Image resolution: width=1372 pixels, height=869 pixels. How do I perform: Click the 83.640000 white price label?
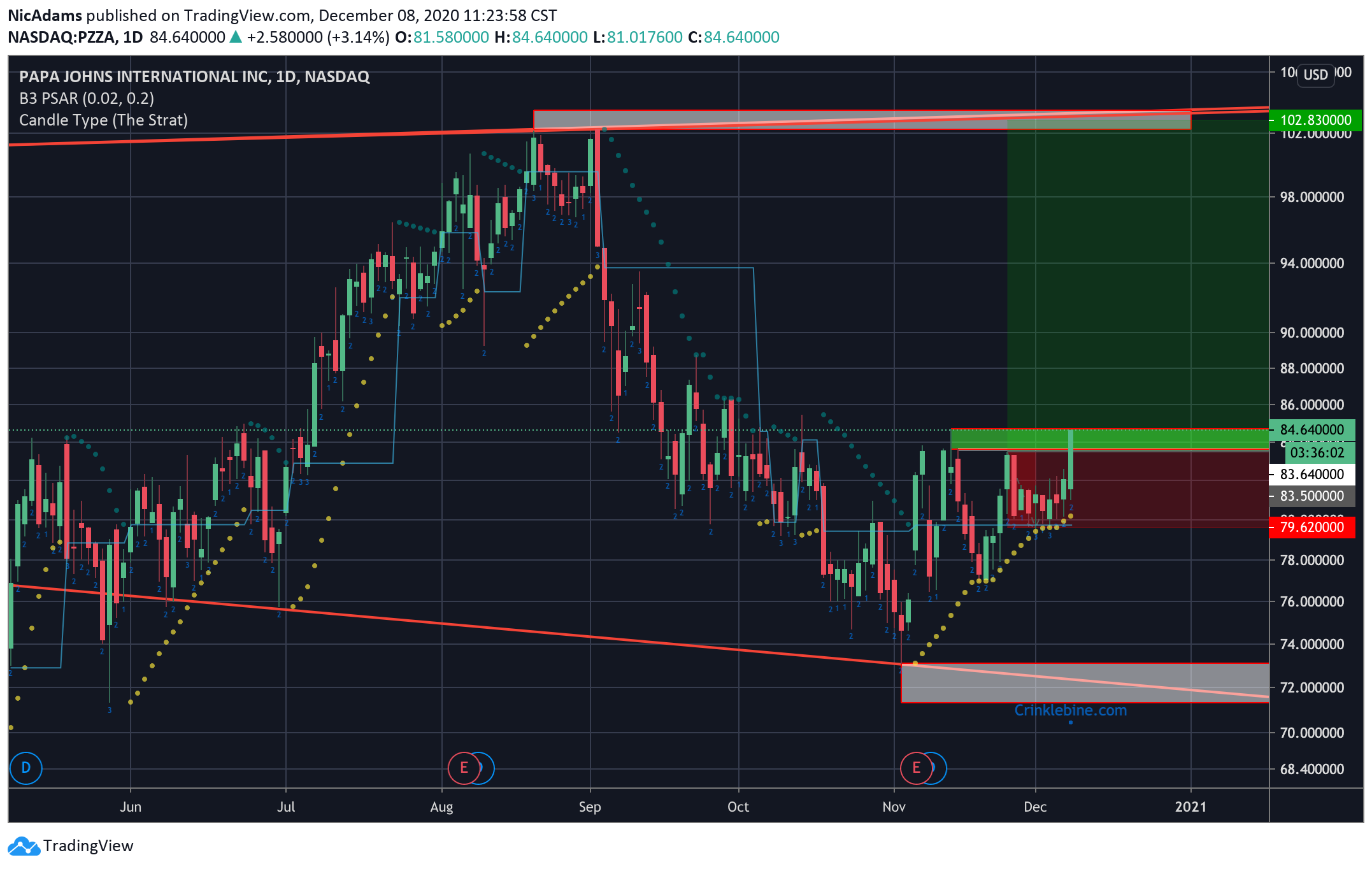tap(1311, 475)
